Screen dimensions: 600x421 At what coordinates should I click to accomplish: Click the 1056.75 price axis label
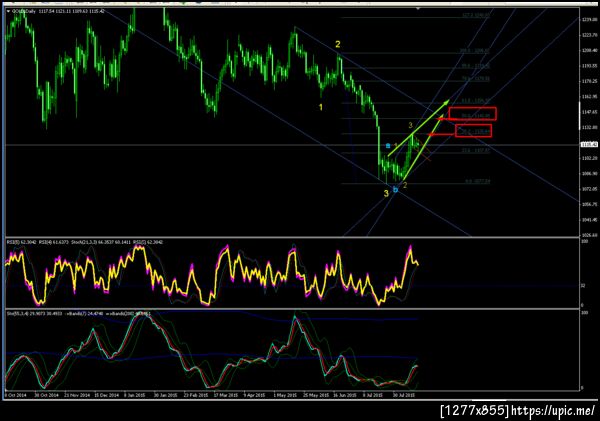[590, 204]
